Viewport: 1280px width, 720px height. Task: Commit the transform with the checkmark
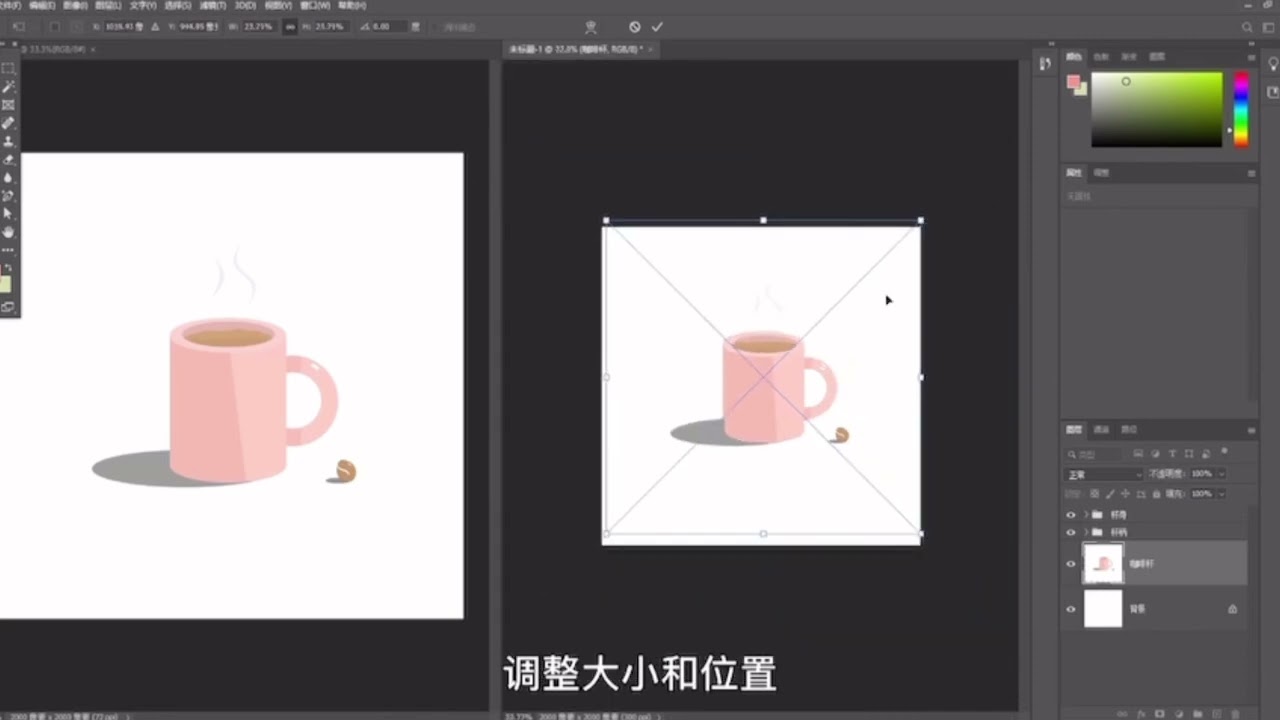pos(657,27)
